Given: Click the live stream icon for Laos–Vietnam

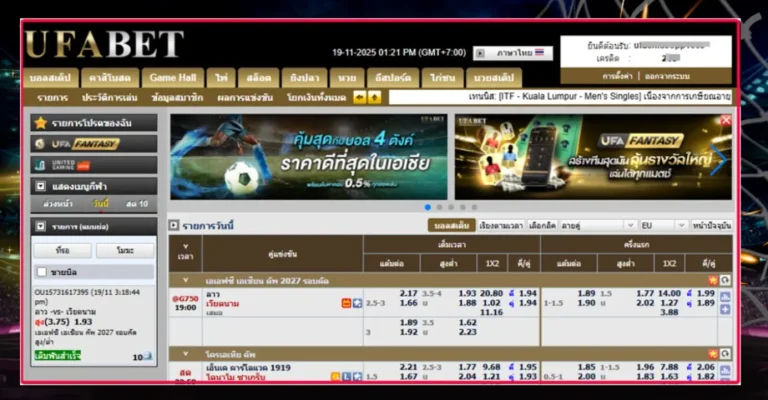Looking at the screenshot, I should point(346,303).
